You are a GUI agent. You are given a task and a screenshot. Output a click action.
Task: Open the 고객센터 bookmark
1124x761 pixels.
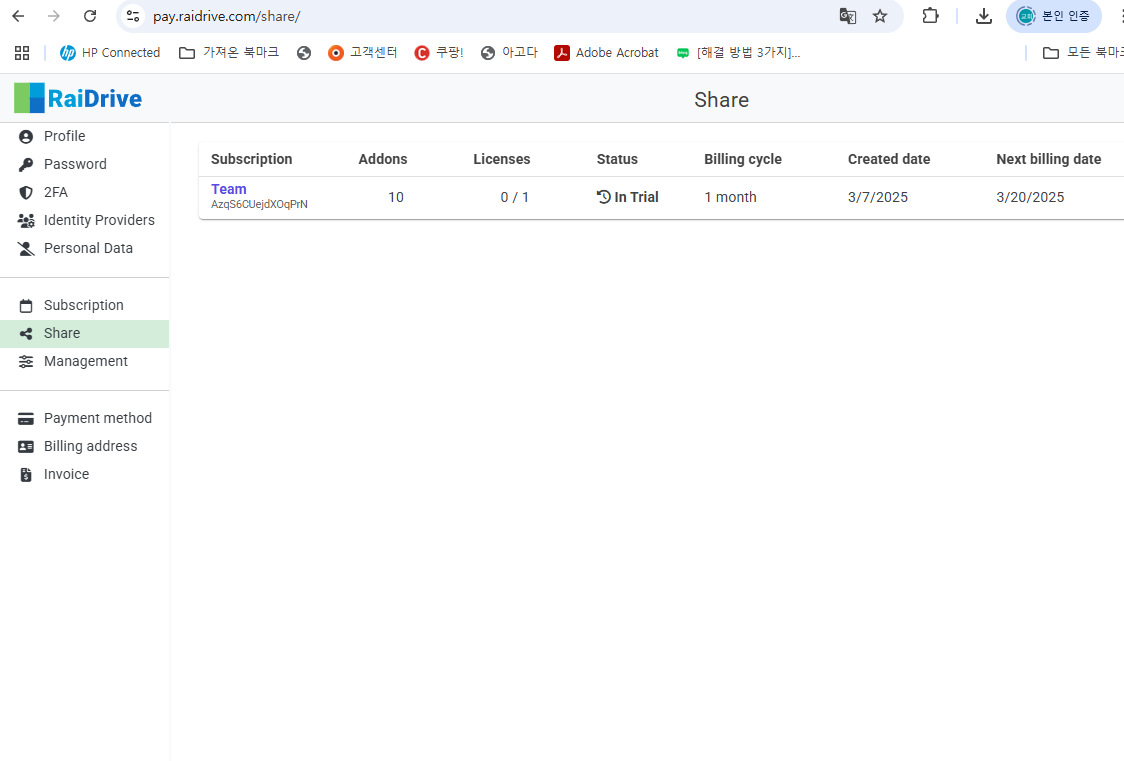363,52
